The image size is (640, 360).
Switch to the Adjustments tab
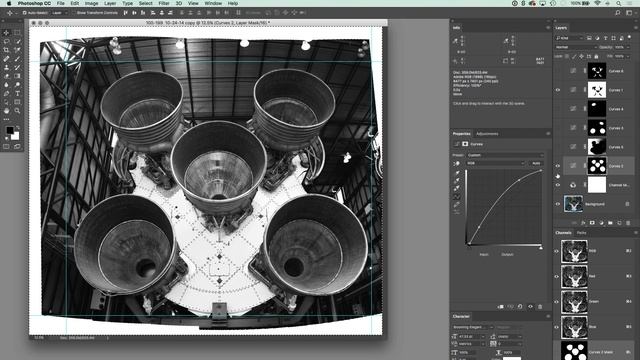coord(487,134)
